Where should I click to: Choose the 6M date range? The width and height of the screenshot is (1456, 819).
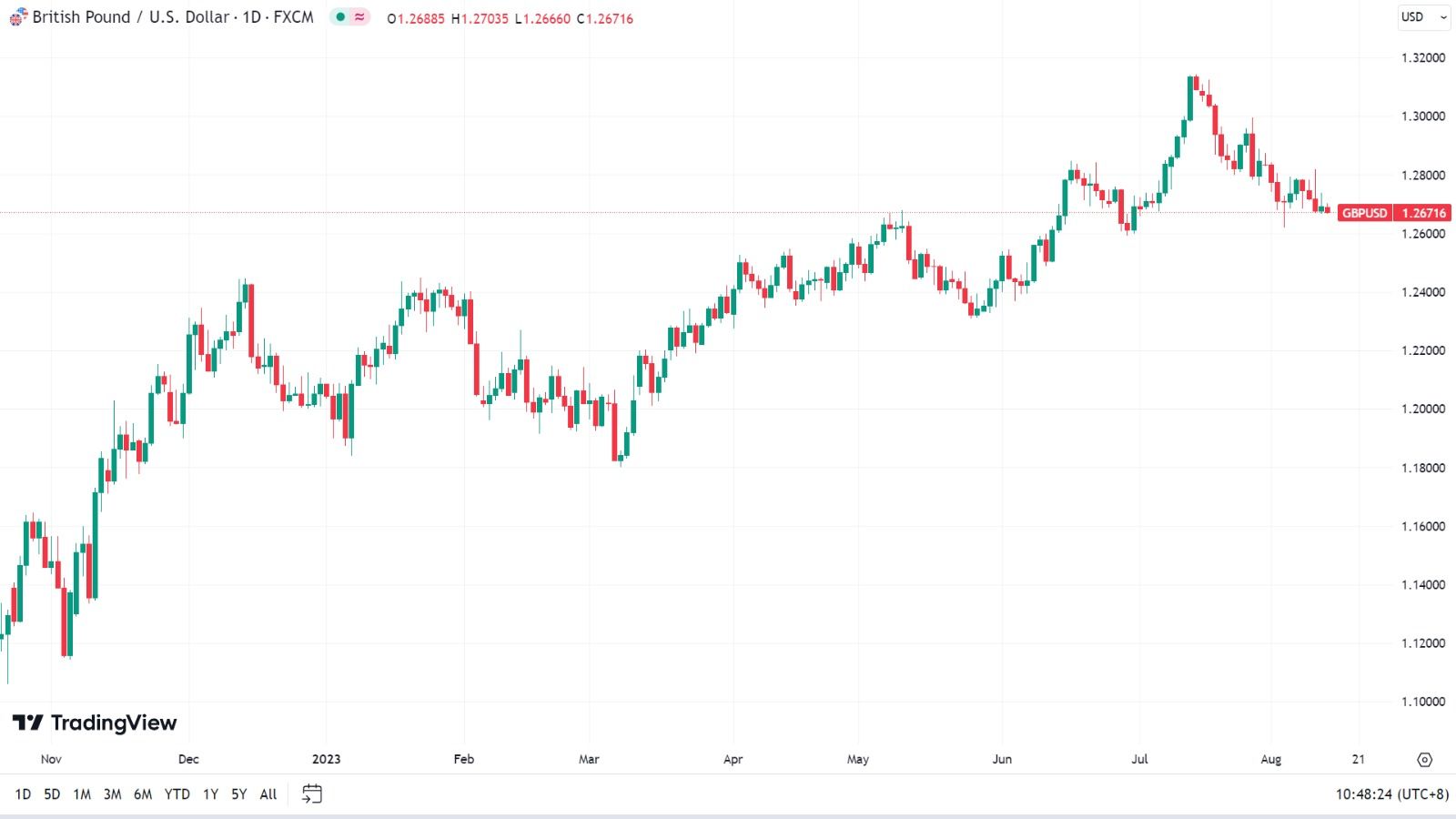[x=143, y=794]
